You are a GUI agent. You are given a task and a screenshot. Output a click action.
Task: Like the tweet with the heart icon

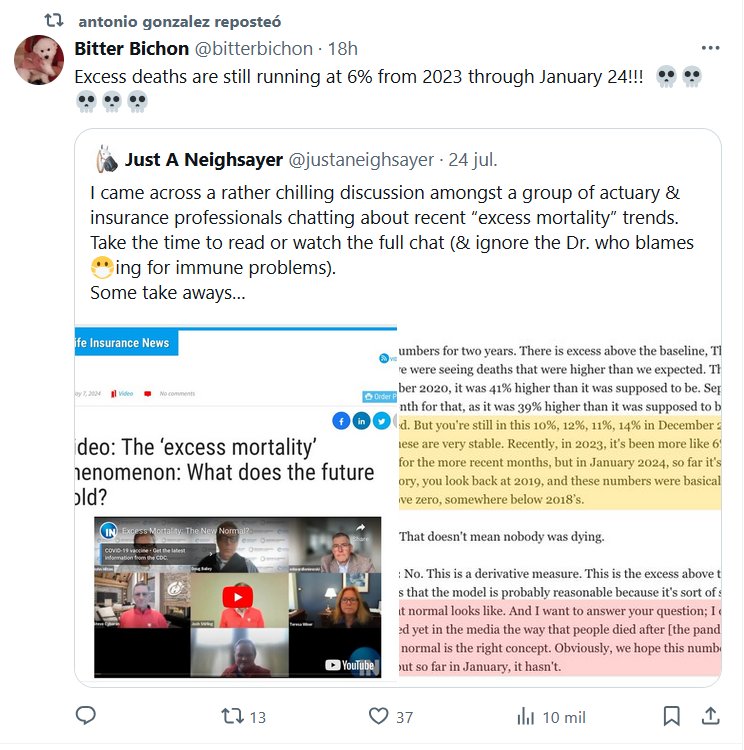pyautogui.click(x=378, y=716)
